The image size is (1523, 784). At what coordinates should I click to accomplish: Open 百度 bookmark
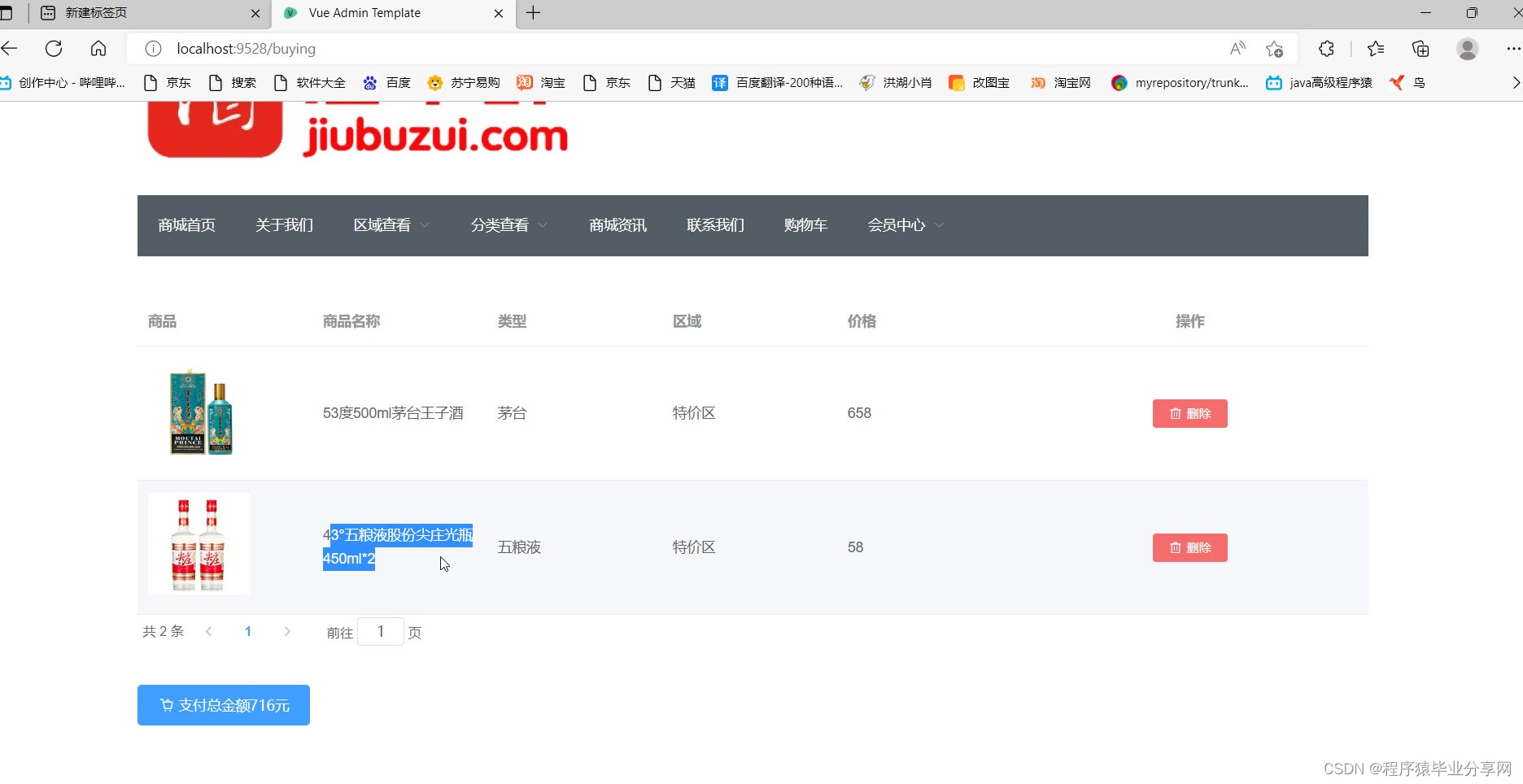click(387, 83)
